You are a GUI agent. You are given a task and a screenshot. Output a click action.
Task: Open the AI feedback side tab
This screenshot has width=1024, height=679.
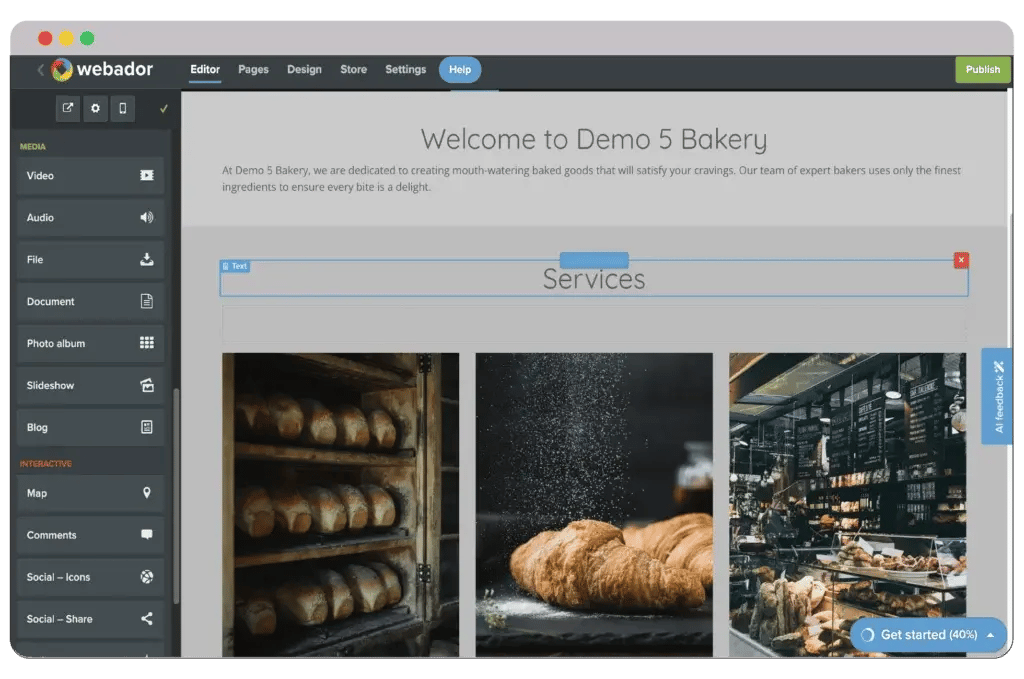tap(997, 396)
